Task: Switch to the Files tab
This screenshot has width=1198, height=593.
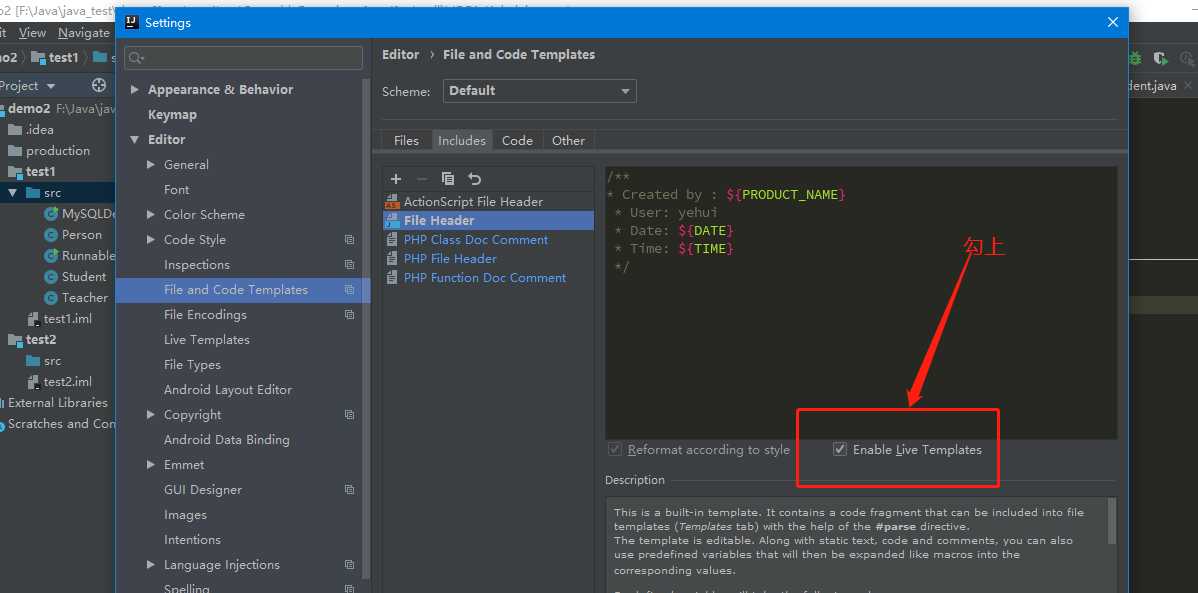Action: tap(406, 141)
